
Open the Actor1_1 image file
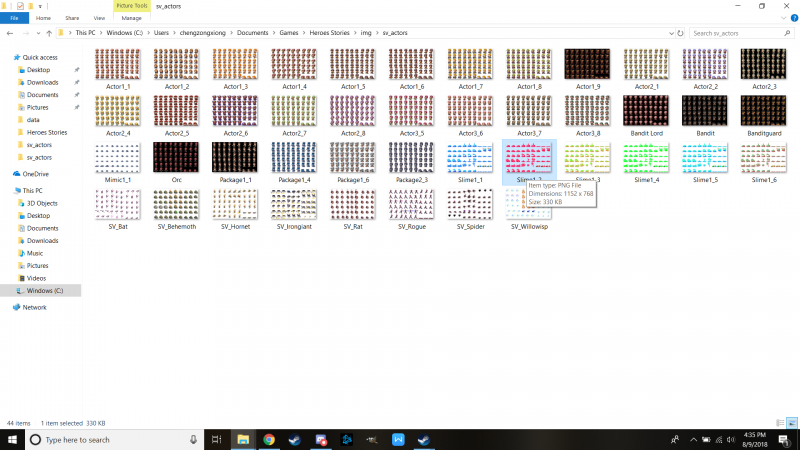[118, 69]
